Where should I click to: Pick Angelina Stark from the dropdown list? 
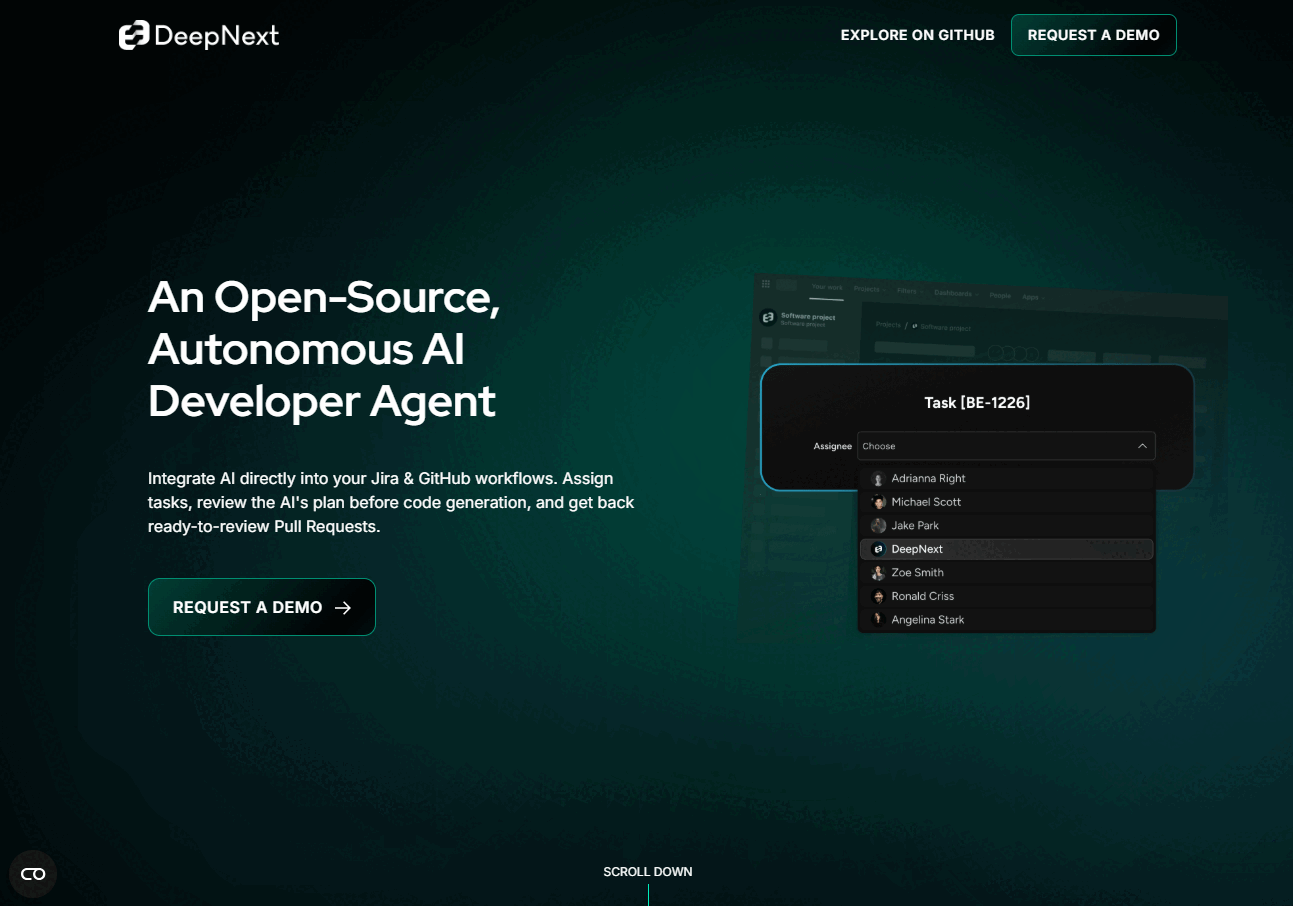(x=927, y=620)
